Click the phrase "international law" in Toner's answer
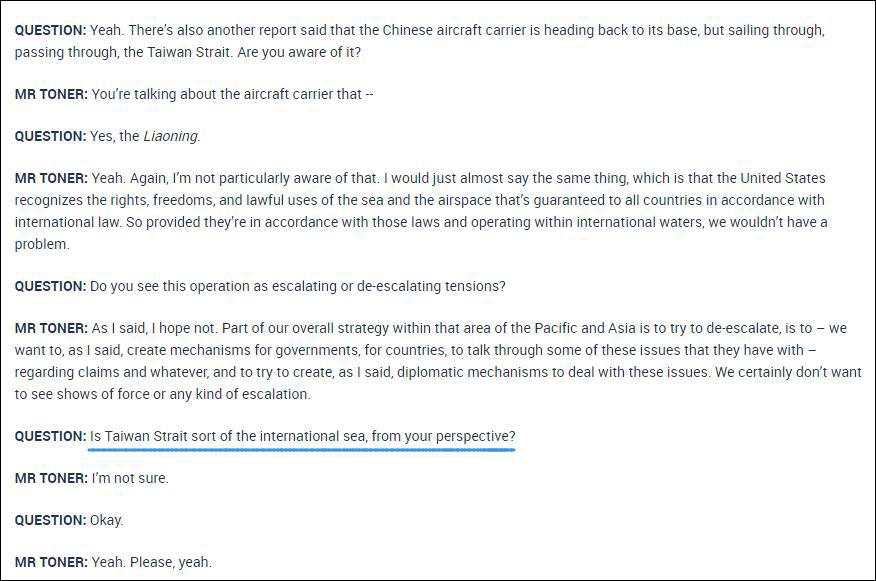Image resolution: width=876 pixels, height=581 pixels. 67,222
